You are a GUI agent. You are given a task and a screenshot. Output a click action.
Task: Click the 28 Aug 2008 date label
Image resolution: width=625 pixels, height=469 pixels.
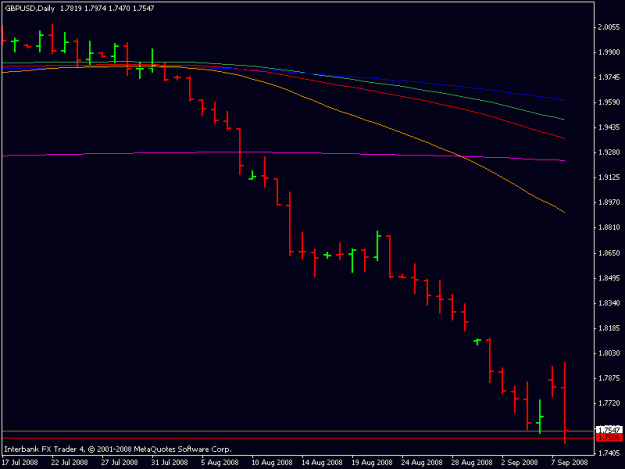coord(472,462)
